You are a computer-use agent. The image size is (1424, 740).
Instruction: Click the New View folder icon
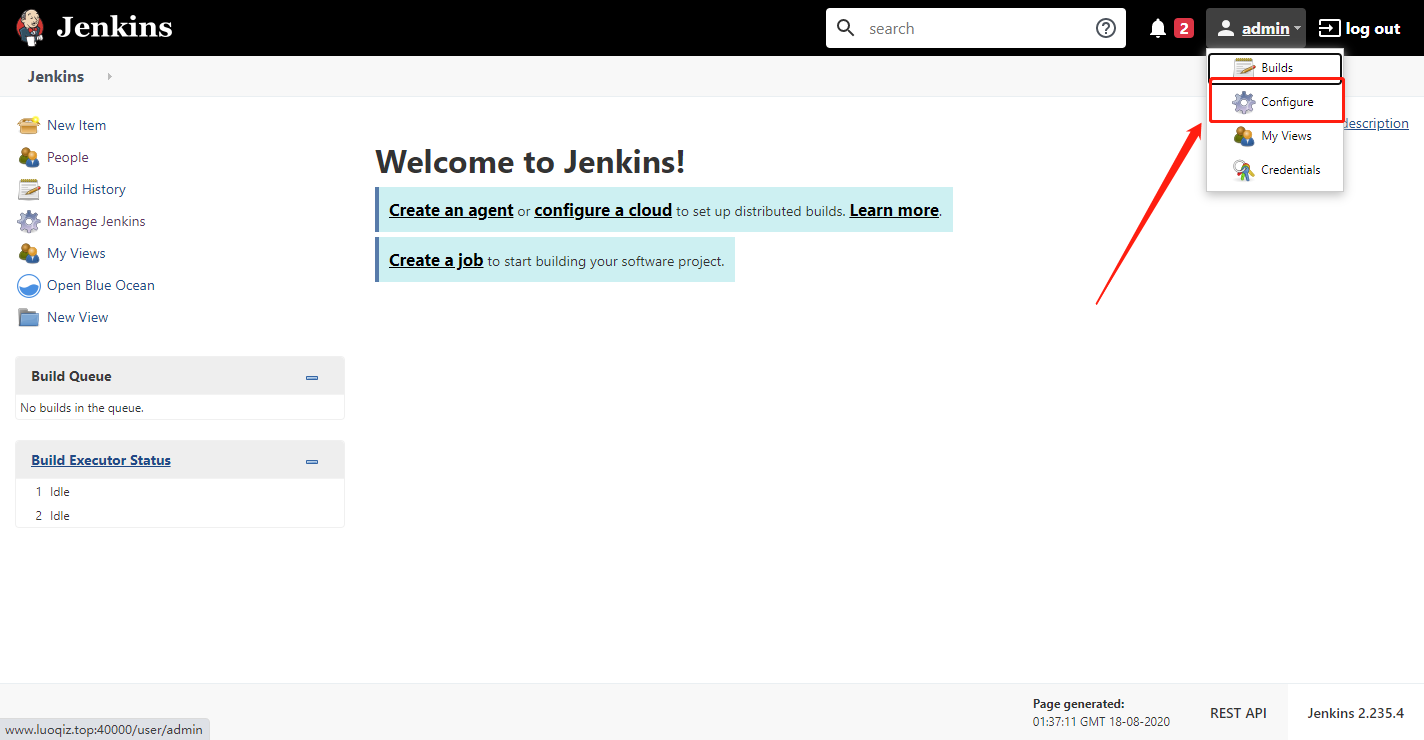29,317
